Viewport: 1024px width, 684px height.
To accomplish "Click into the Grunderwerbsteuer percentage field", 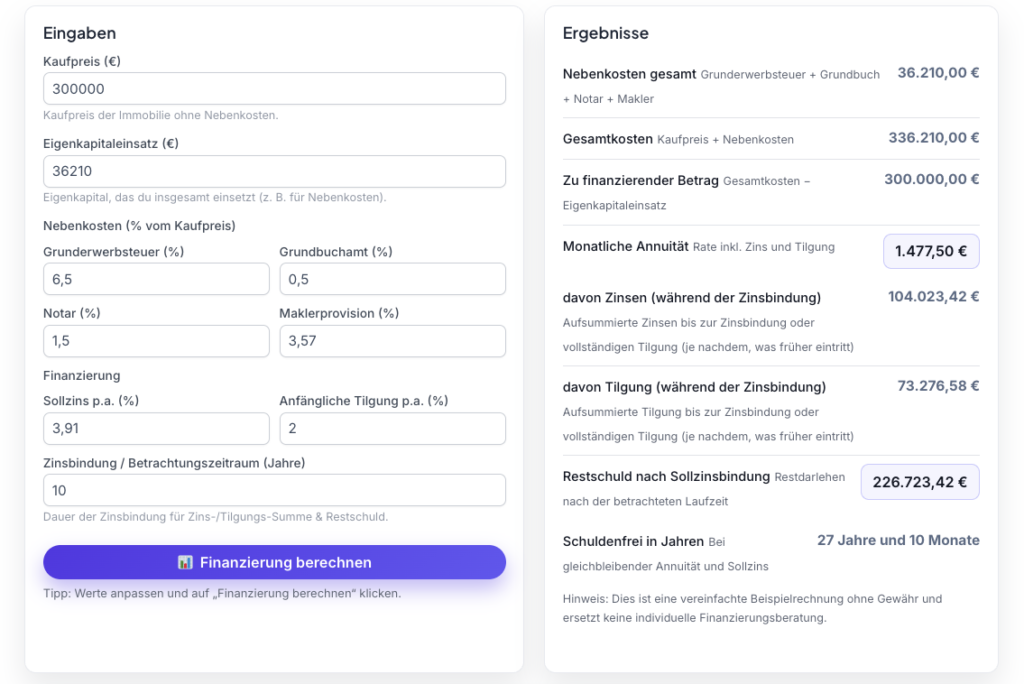I will click(156, 279).
